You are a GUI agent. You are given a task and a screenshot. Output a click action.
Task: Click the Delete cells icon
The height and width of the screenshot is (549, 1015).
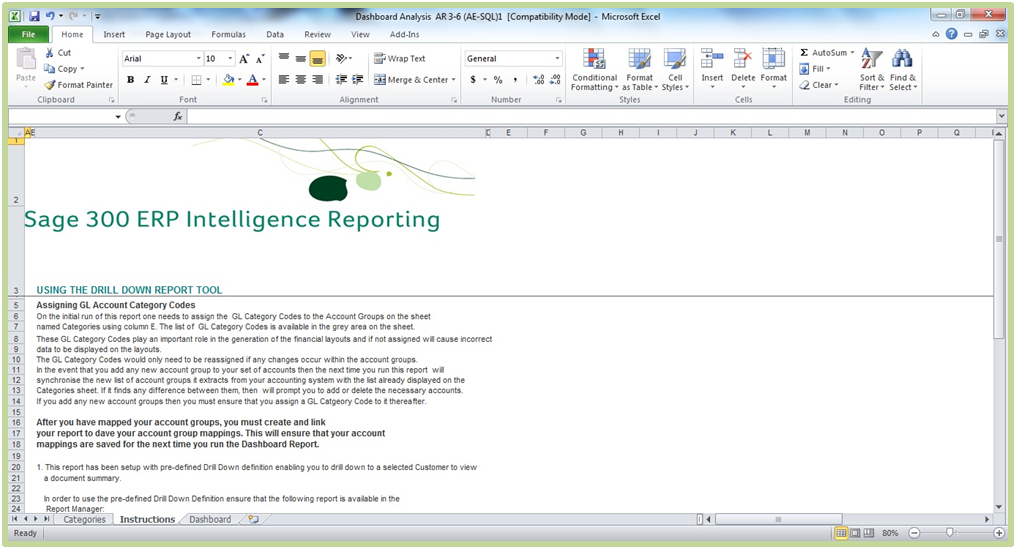742,59
